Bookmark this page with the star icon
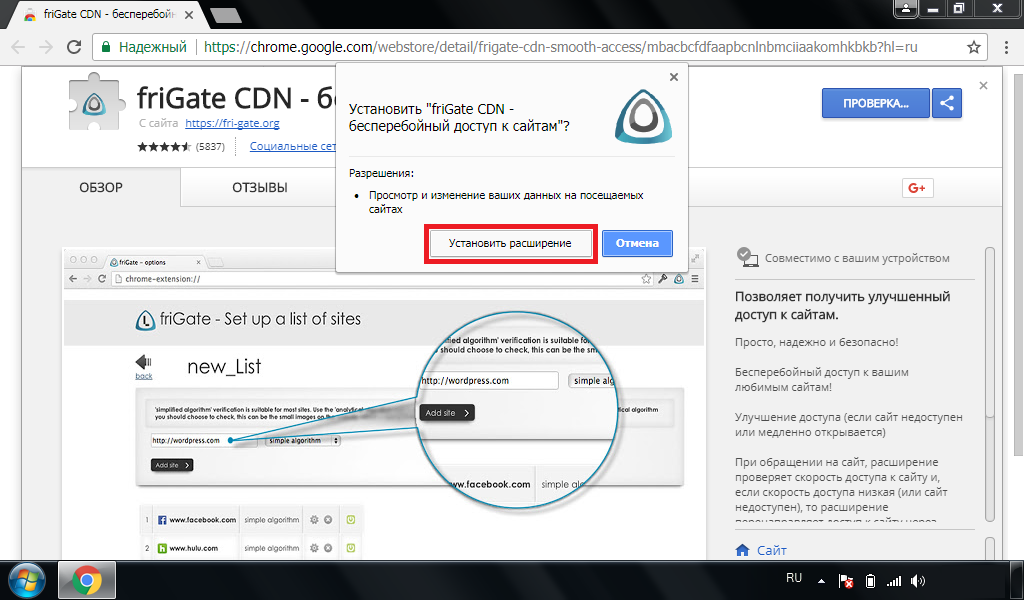The width and height of the screenshot is (1024, 600). pos(974,47)
